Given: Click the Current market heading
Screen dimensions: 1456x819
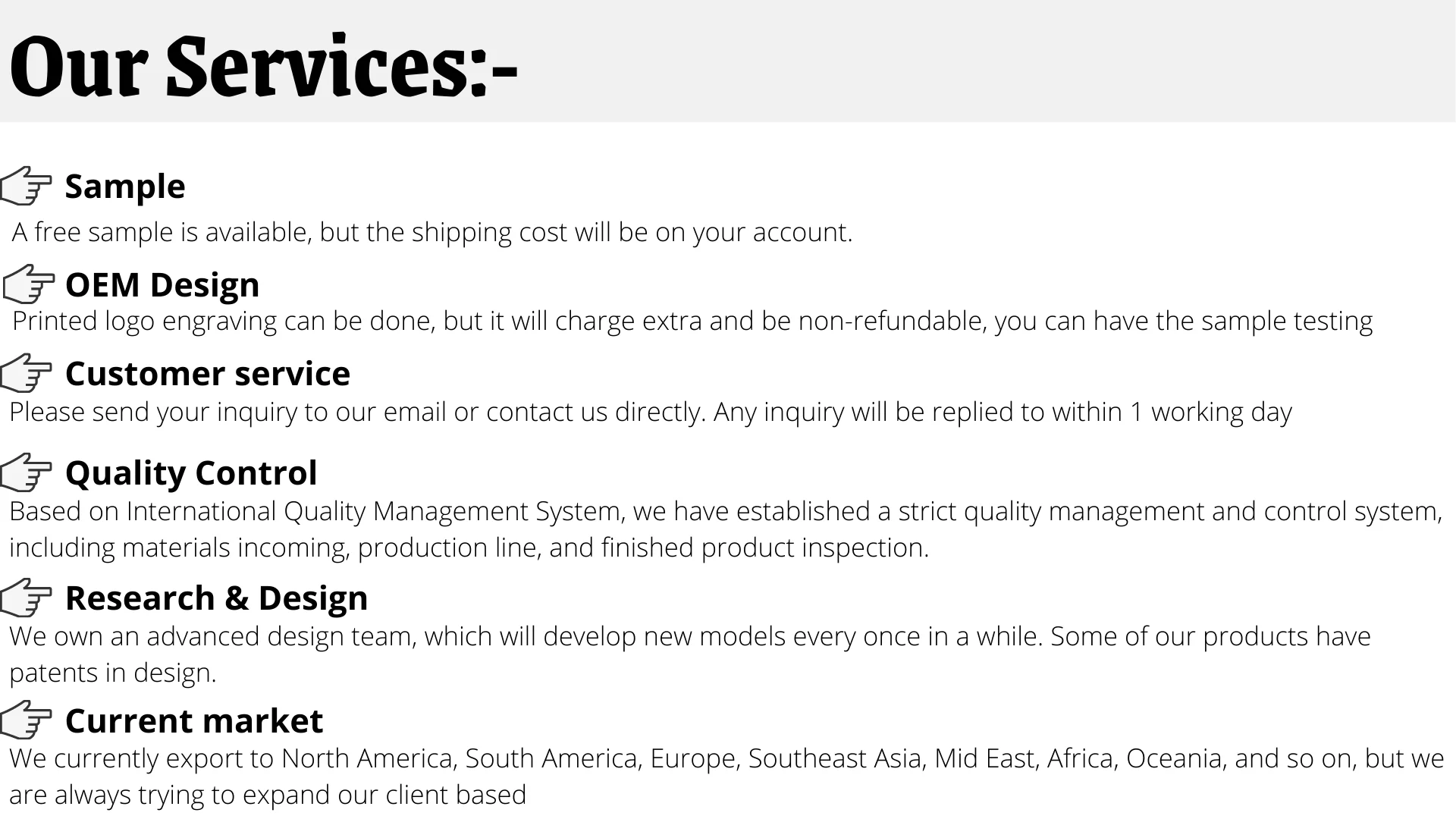Looking at the screenshot, I should click(194, 721).
